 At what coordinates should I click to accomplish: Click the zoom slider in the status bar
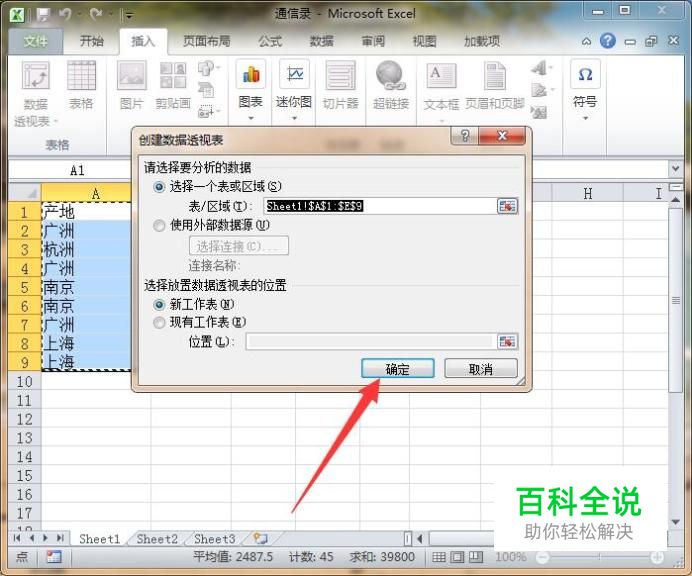click(x=600, y=557)
